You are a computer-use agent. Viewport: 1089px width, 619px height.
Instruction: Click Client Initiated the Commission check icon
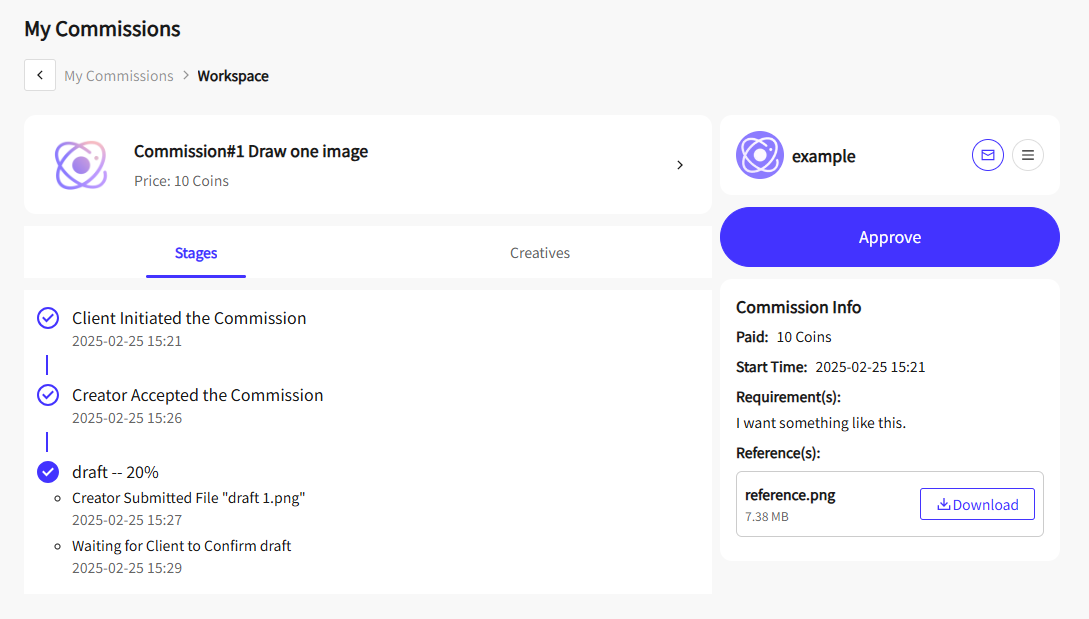(x=48, y=318)
